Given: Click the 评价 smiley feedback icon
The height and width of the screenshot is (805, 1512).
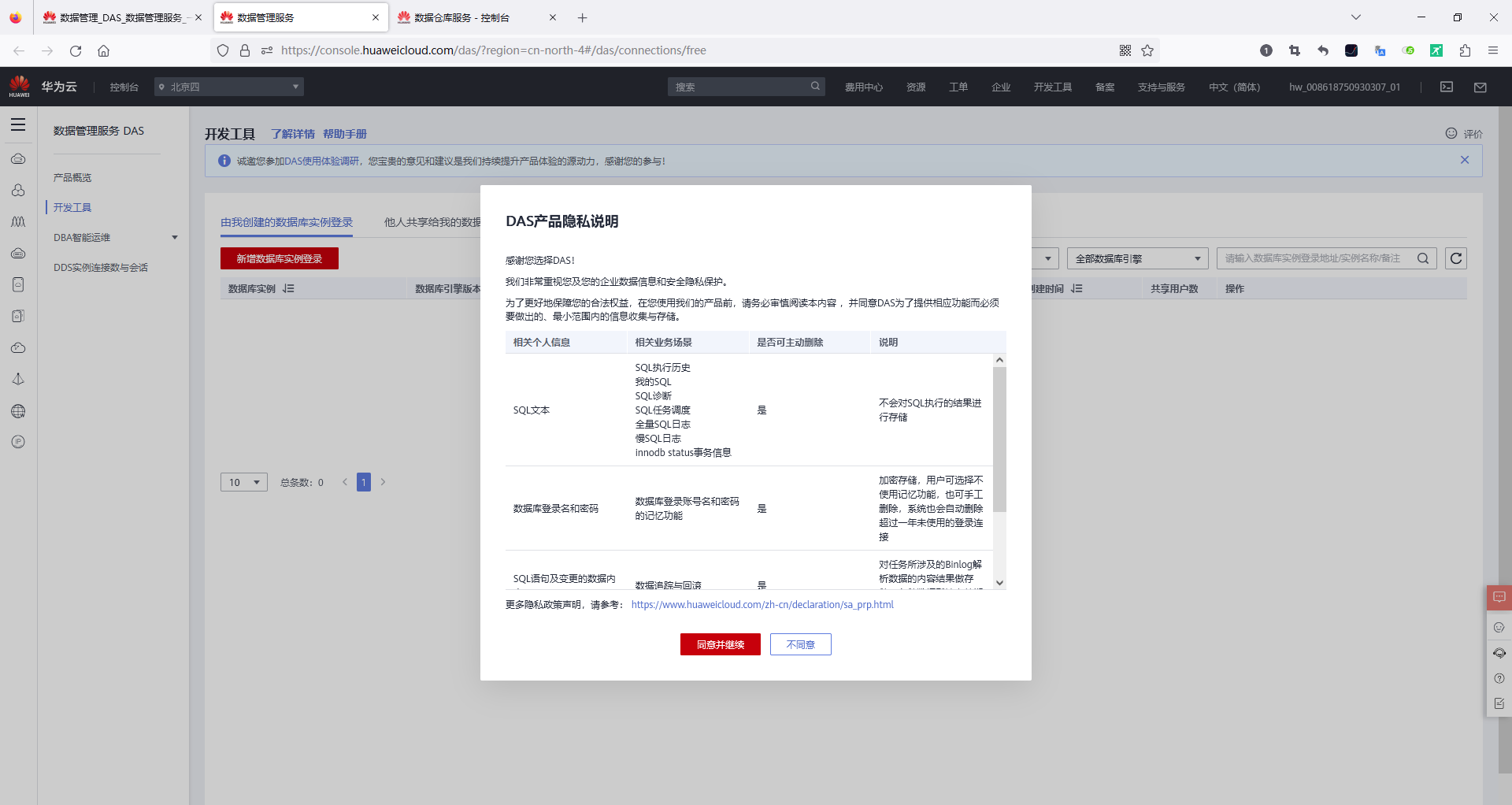Looking at the screenshot, I should click(1451, 133).
